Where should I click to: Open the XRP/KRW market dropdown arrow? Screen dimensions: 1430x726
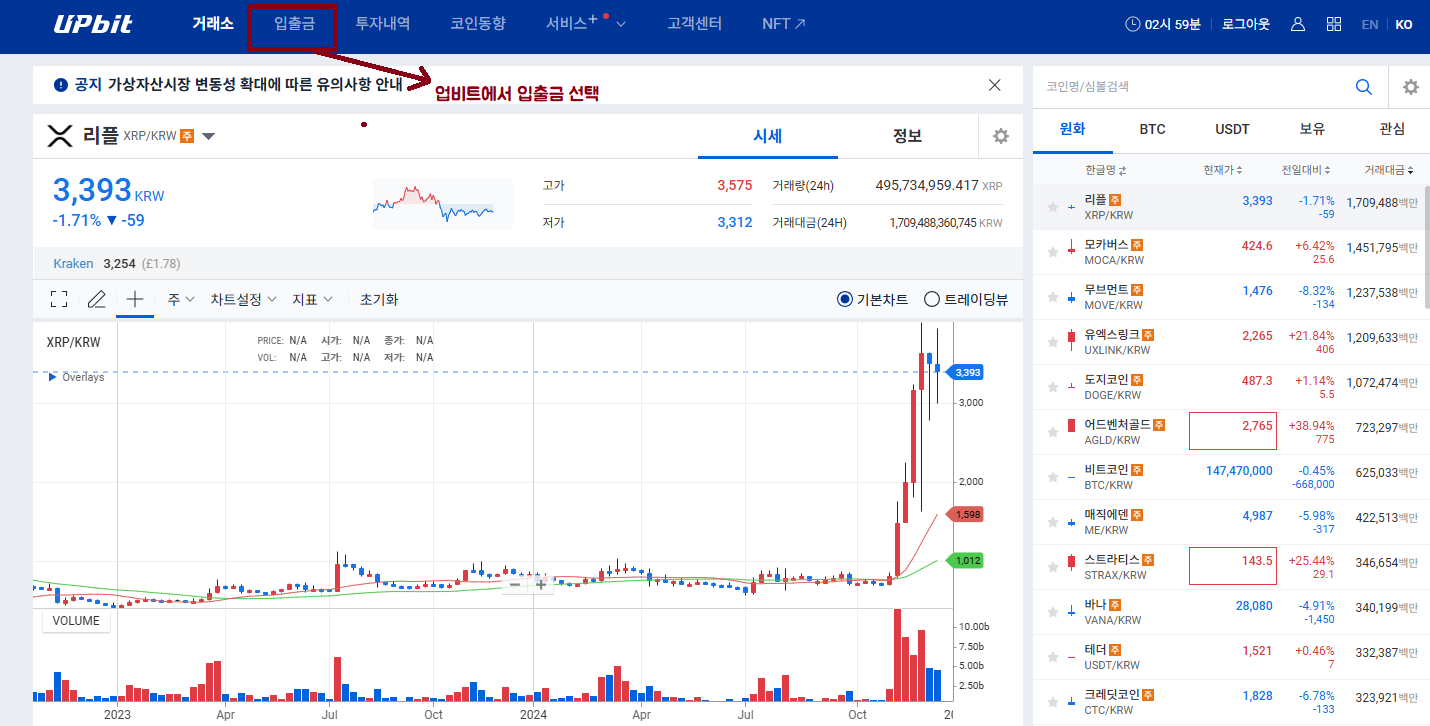[x=208, y=136]
